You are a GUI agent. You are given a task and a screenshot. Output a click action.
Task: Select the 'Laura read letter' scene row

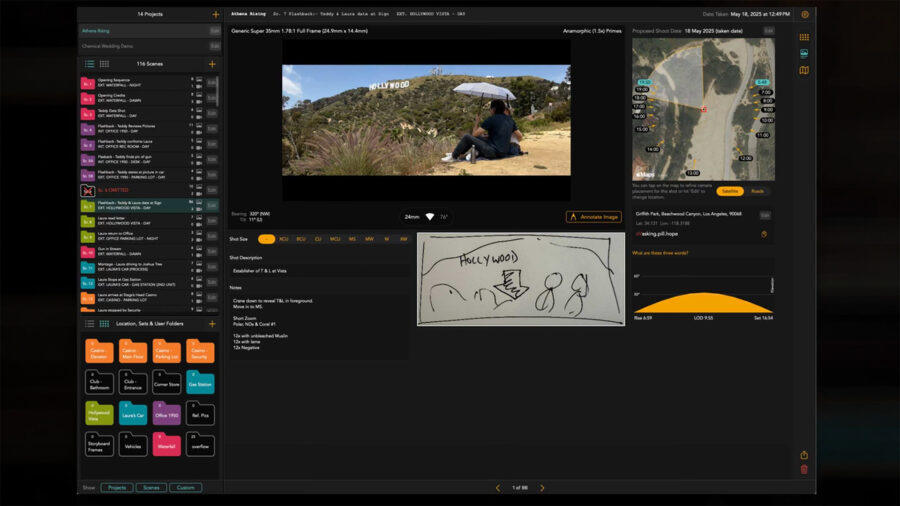click(149, 221)
